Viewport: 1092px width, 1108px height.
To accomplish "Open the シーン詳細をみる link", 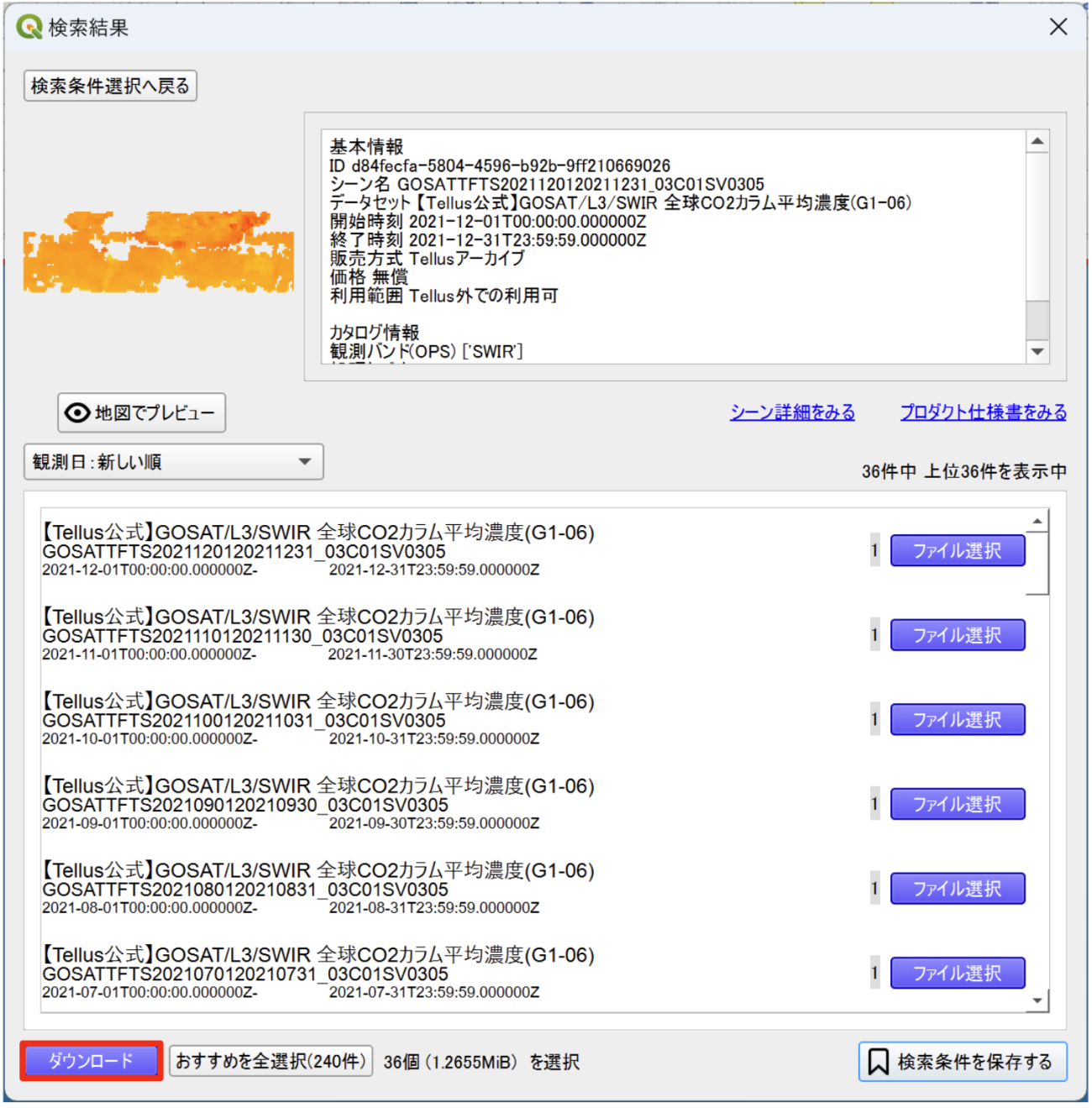I will (791, 412).
